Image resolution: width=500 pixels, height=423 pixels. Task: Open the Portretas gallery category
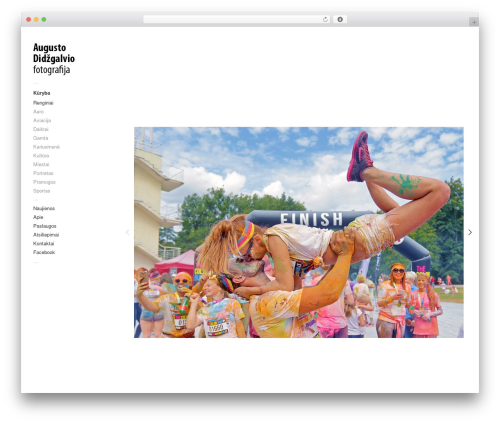[x=43, y=173]
